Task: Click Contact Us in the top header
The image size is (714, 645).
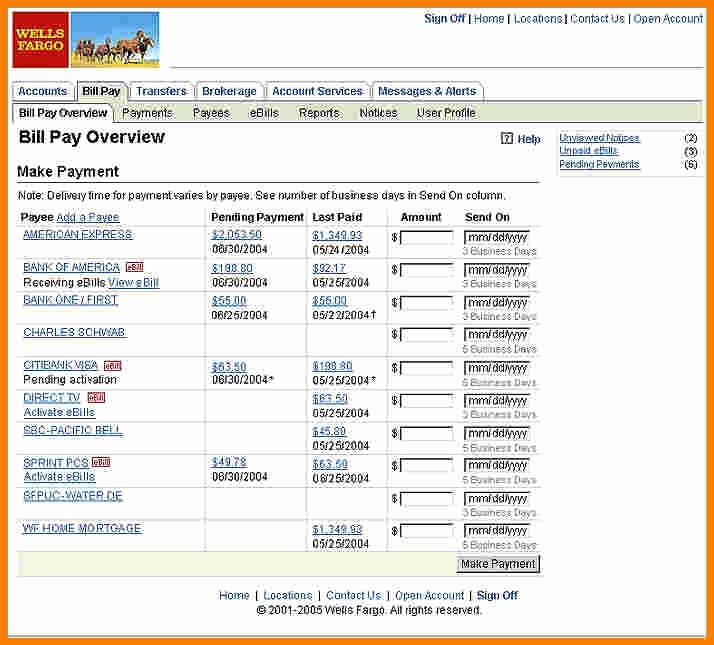Action: (597, 19)
